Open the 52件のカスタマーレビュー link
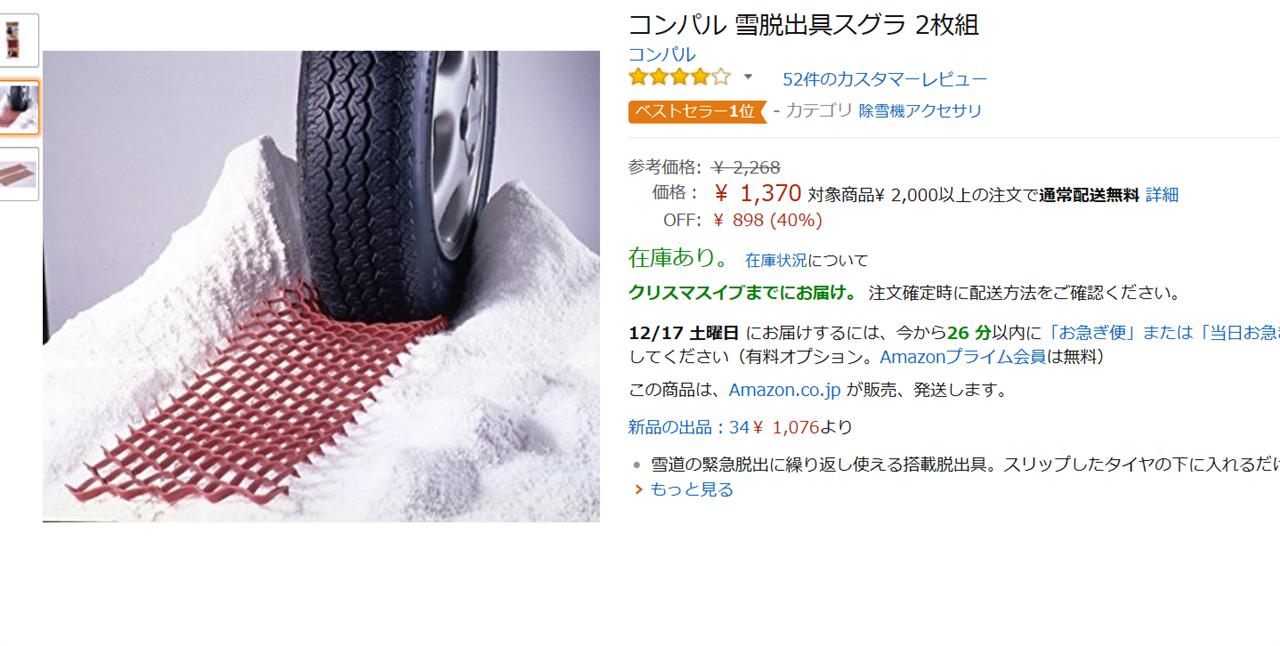This screenshot has height=646, width=1280. pos(884,79)
